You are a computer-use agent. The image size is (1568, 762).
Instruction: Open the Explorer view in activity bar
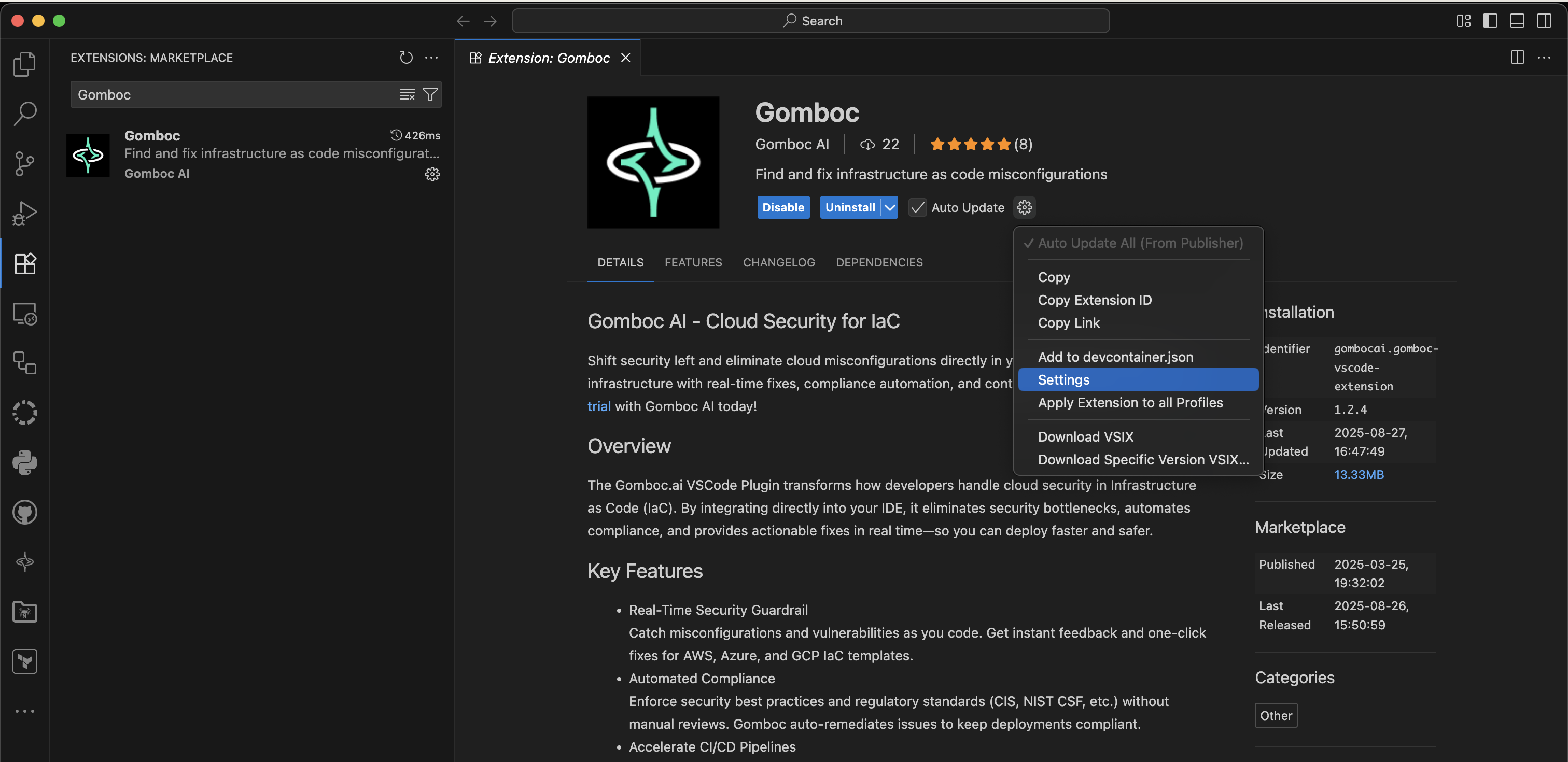point(24,64)
